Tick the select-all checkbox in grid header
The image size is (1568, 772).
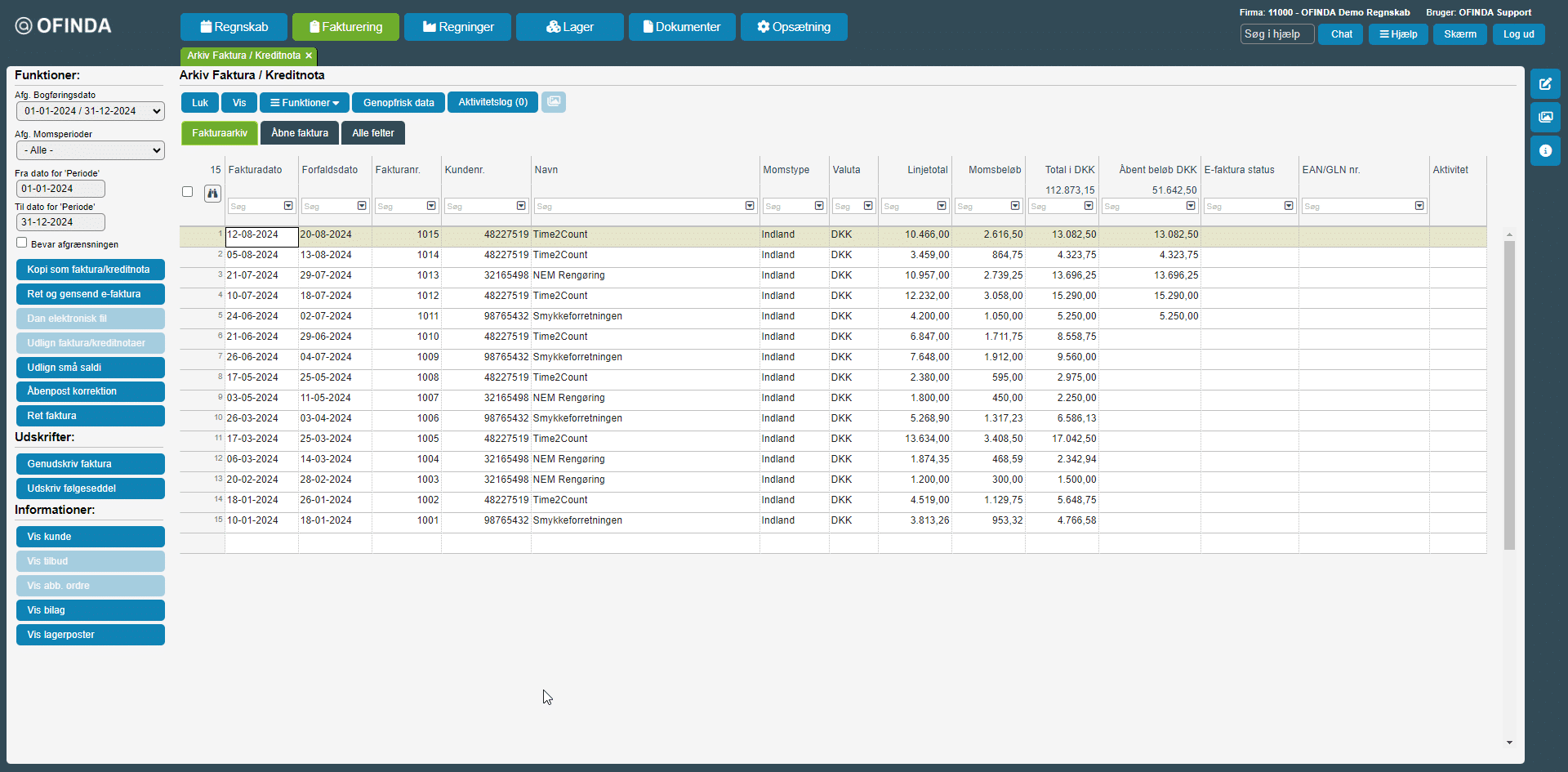(x=188, y=192)
